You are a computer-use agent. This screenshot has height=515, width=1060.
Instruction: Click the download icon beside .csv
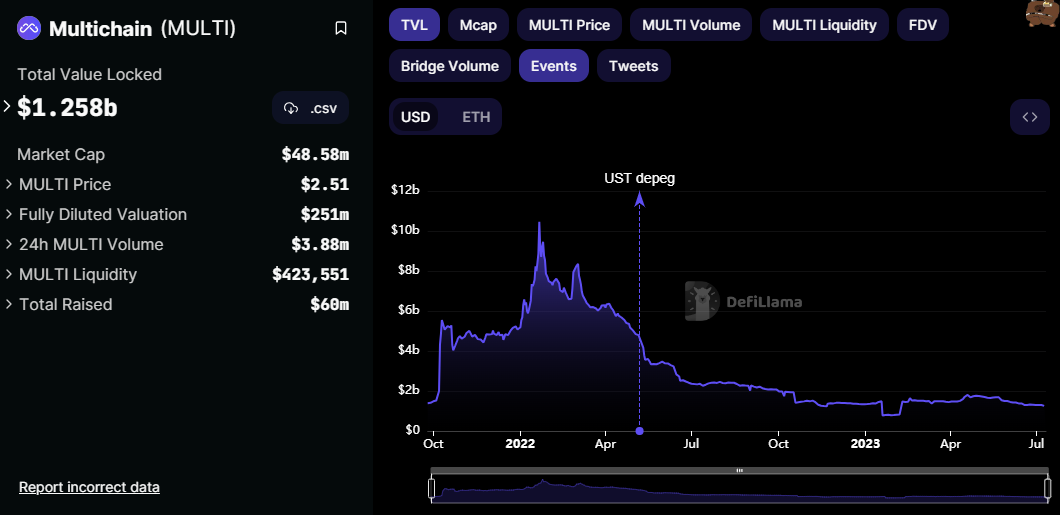pos(291,108)
